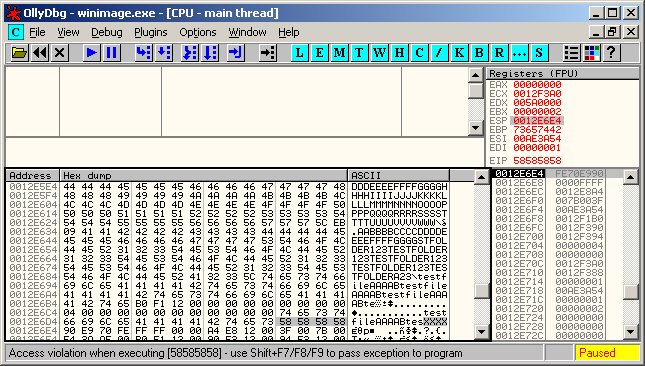Click the Open file folder icon

(19, 53)
